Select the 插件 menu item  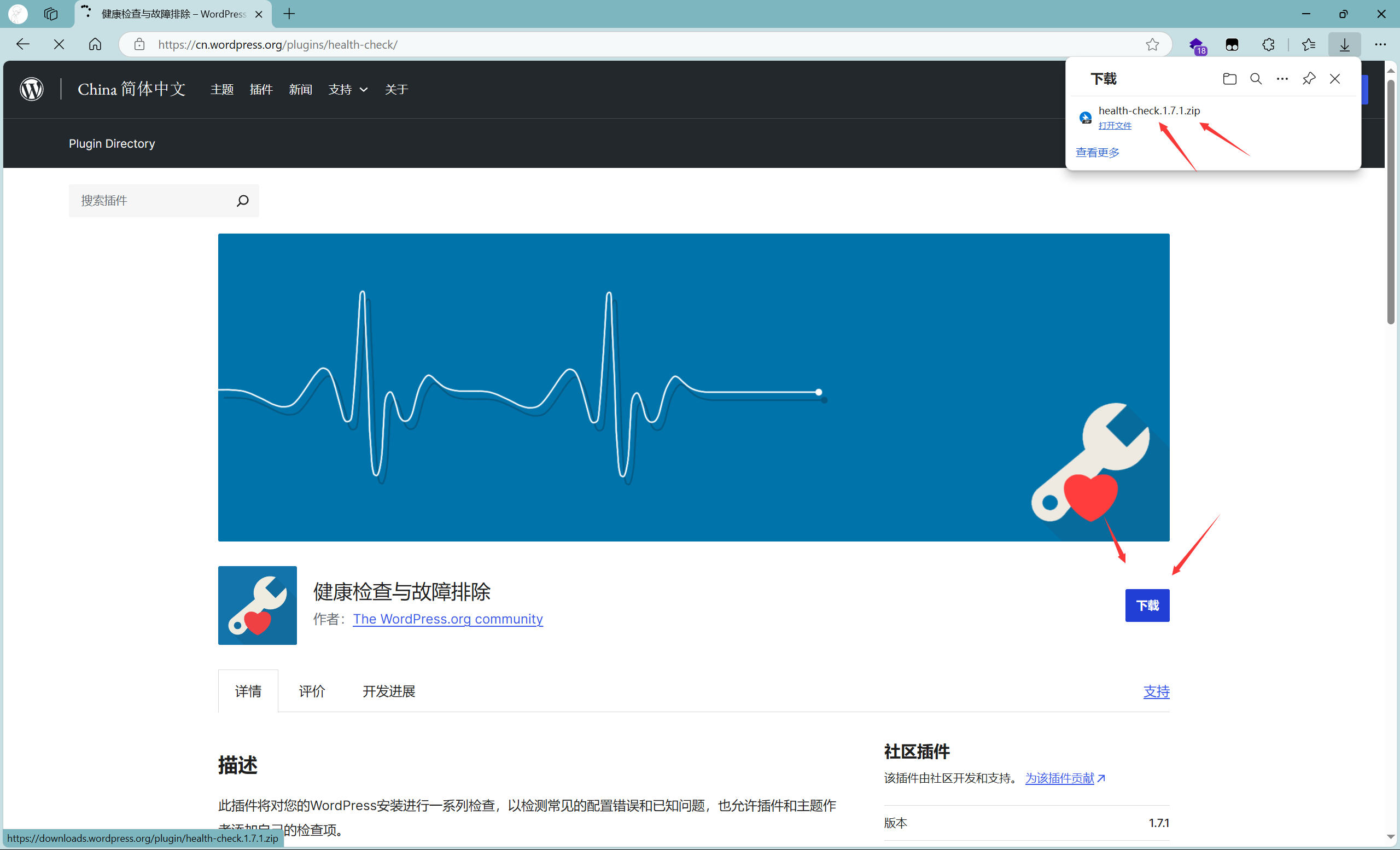(x=261, y=89)
